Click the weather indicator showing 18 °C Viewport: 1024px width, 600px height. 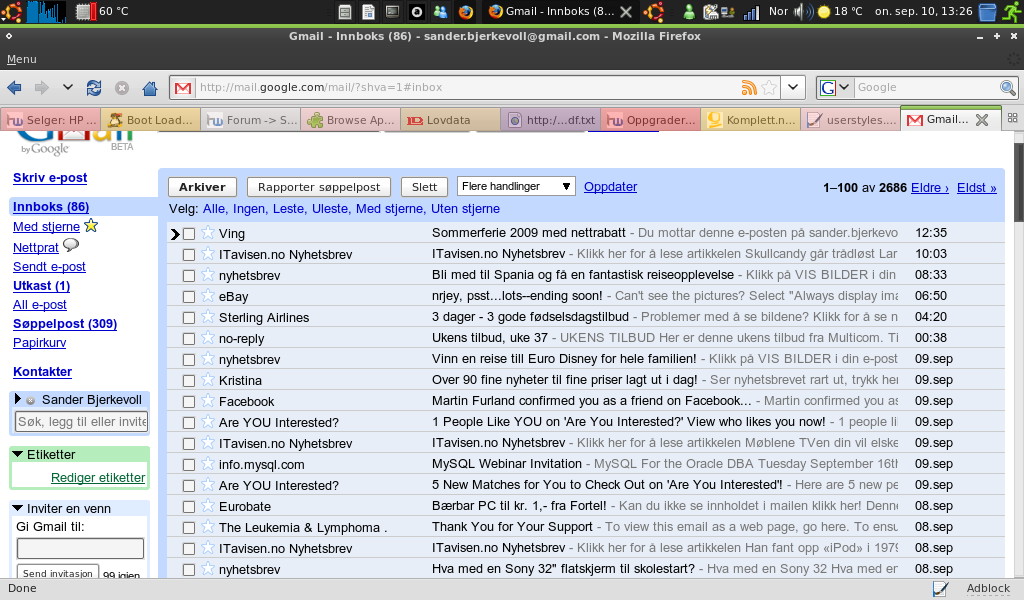click(x=840, y=11)
